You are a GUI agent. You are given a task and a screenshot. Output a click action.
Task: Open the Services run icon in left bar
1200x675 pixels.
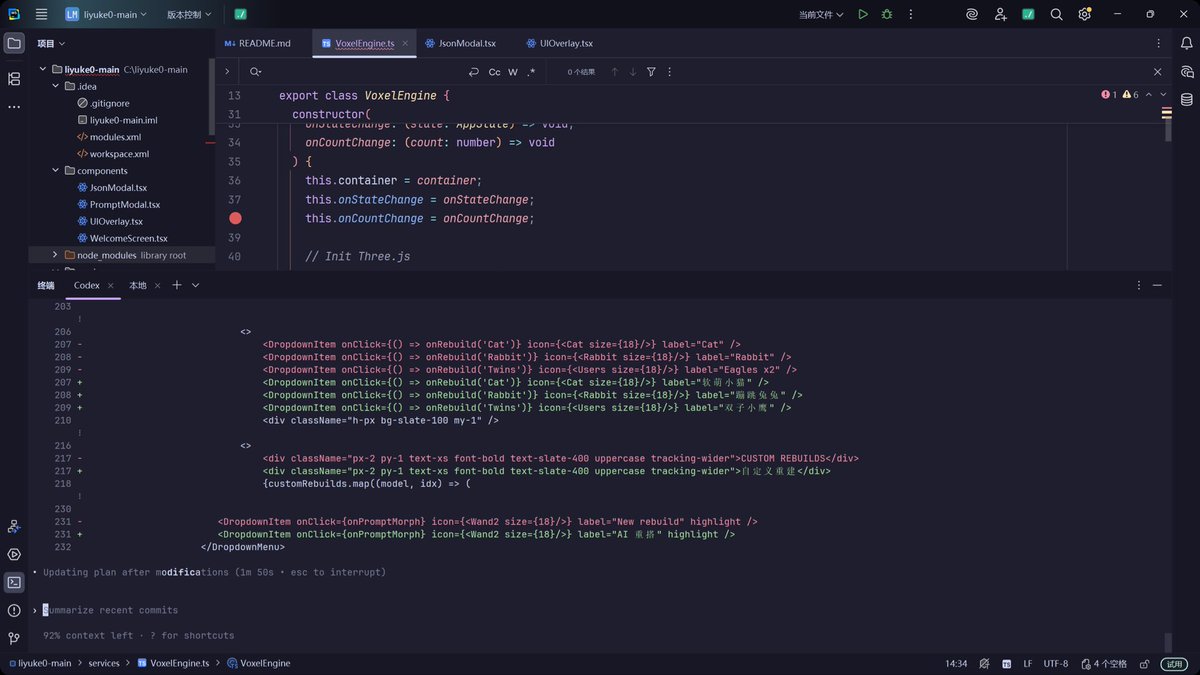14,554
